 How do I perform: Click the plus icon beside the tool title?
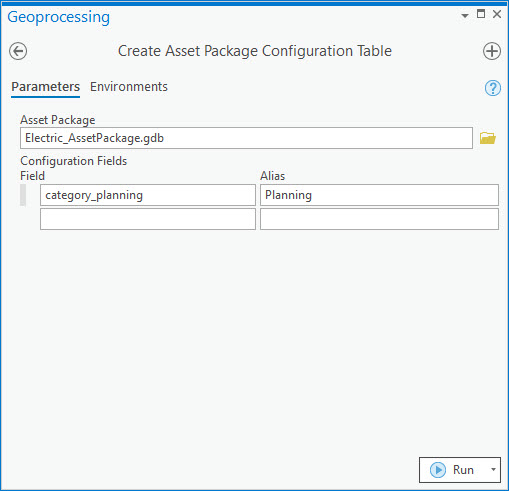[492, 51]
